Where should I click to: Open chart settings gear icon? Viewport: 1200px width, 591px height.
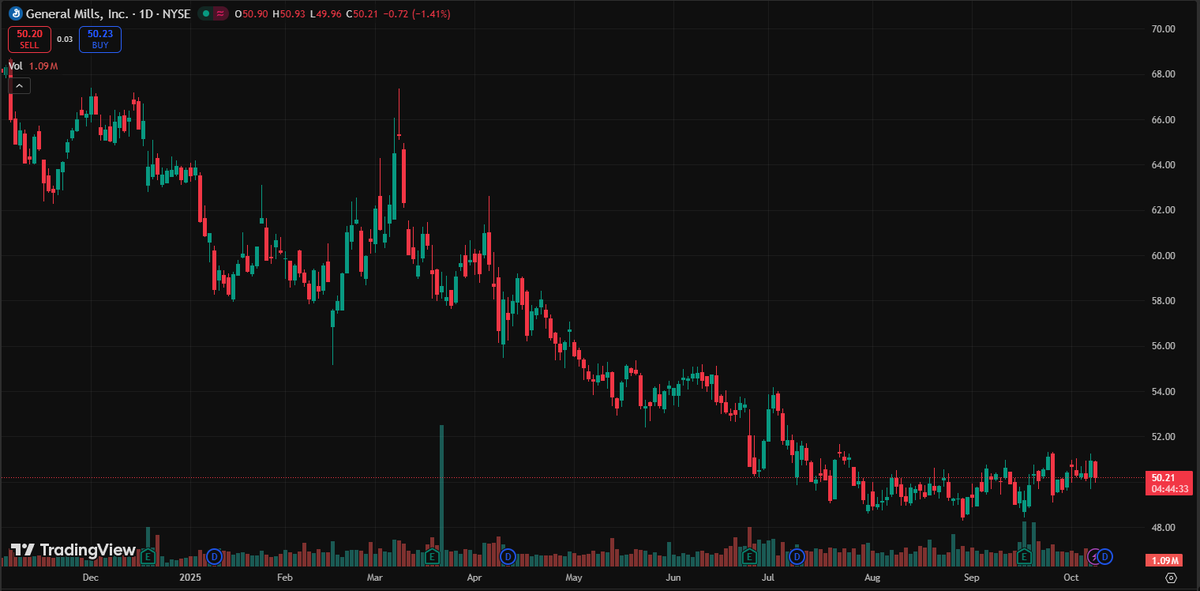coord(1171,578)
